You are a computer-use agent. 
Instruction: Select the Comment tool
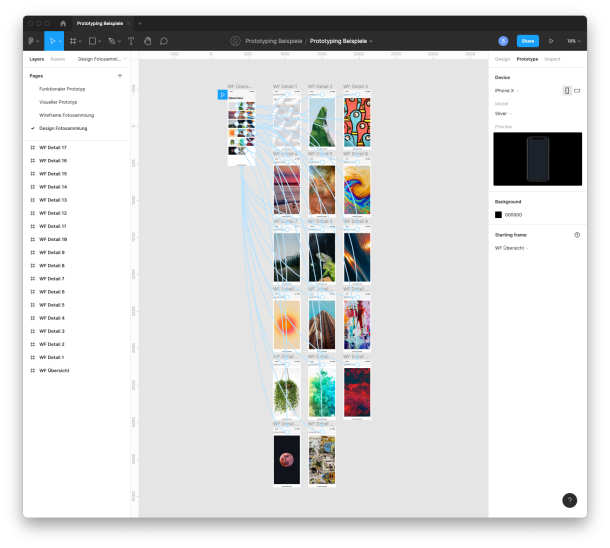coord(164,41)
